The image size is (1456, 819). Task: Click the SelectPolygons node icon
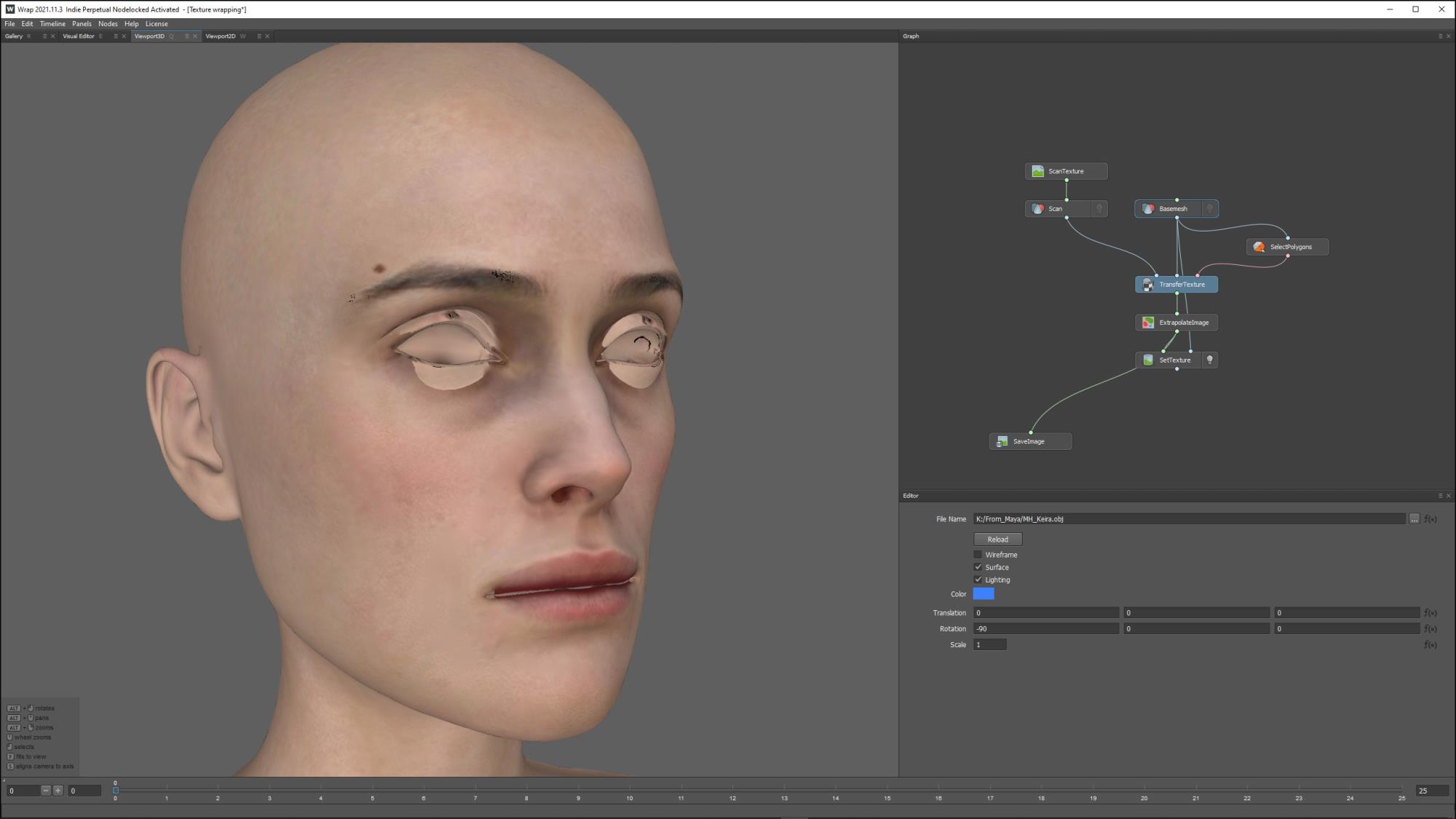[x=1259, y=247]
